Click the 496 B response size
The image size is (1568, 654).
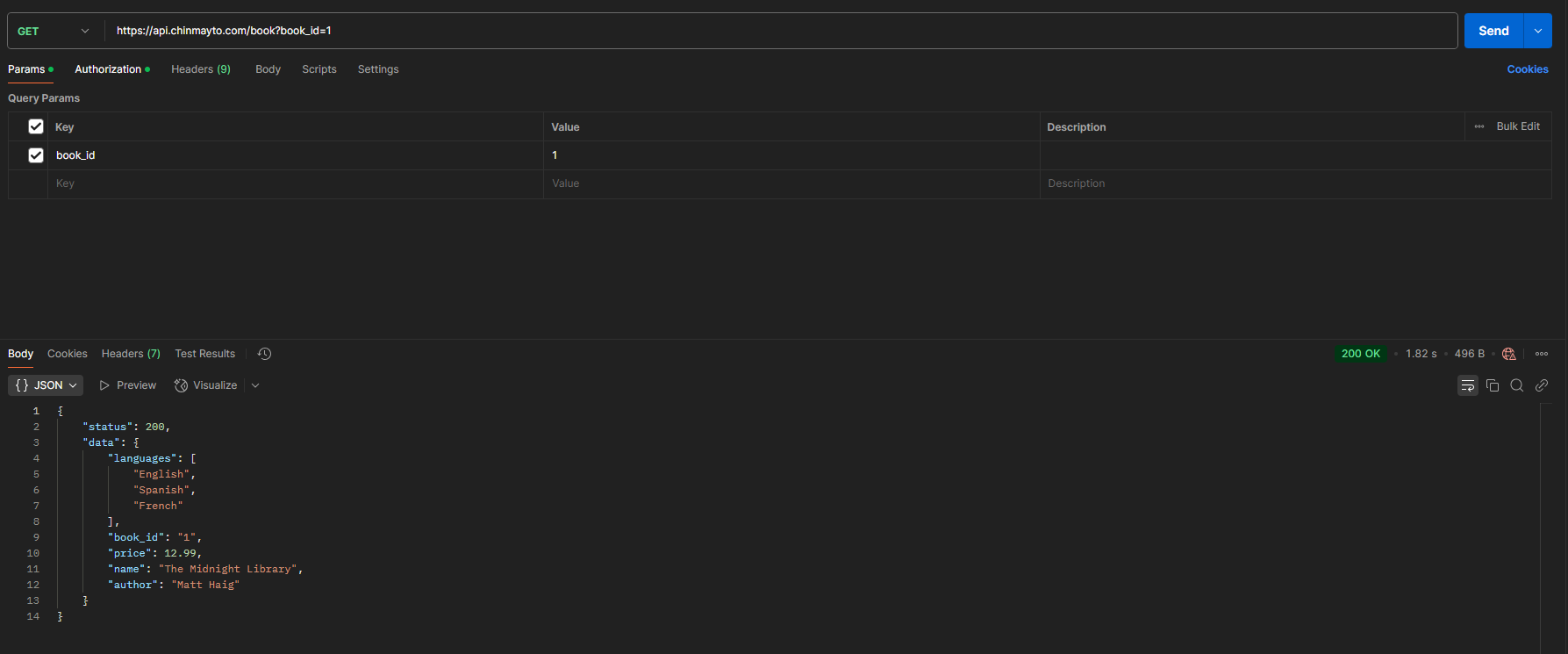point(1470,354)
